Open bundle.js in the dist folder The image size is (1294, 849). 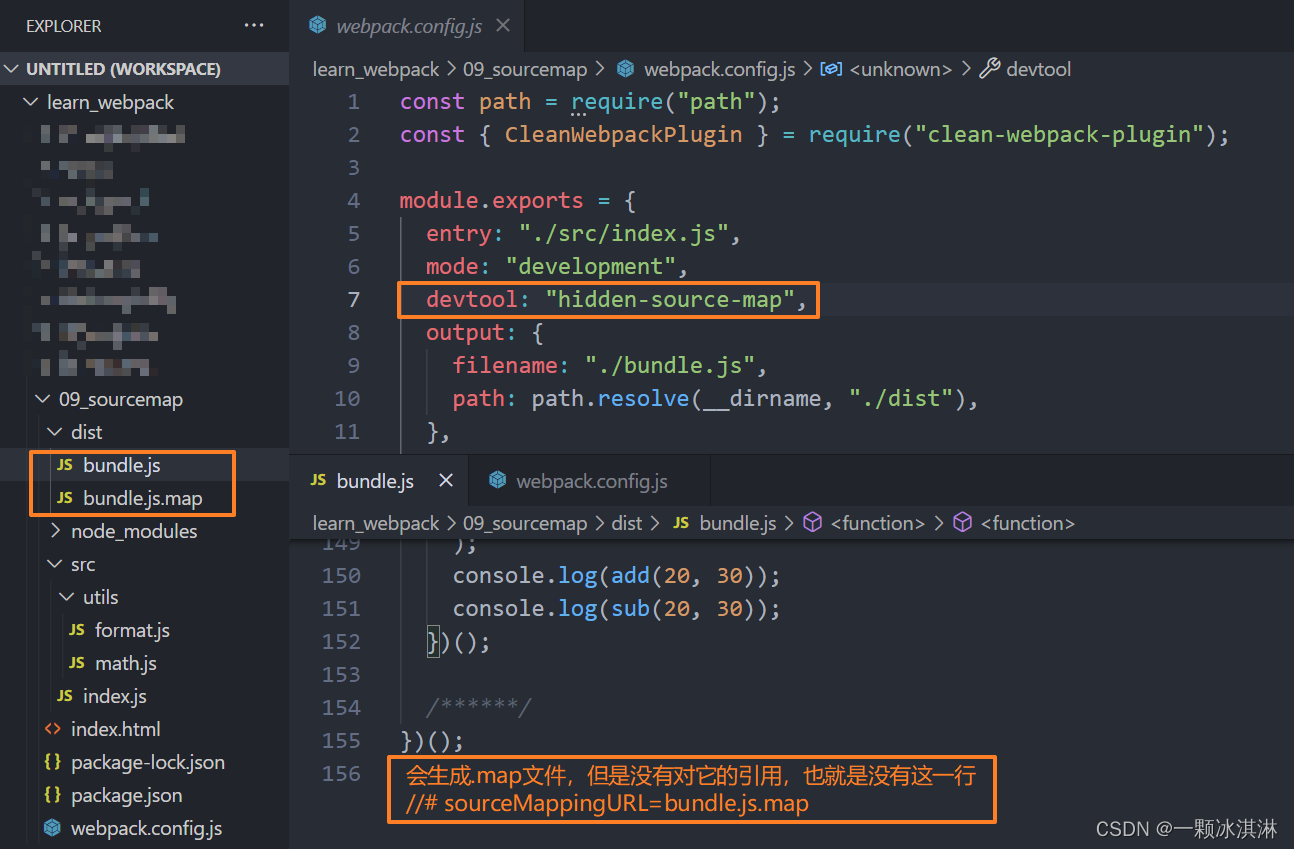click(122, 465)
